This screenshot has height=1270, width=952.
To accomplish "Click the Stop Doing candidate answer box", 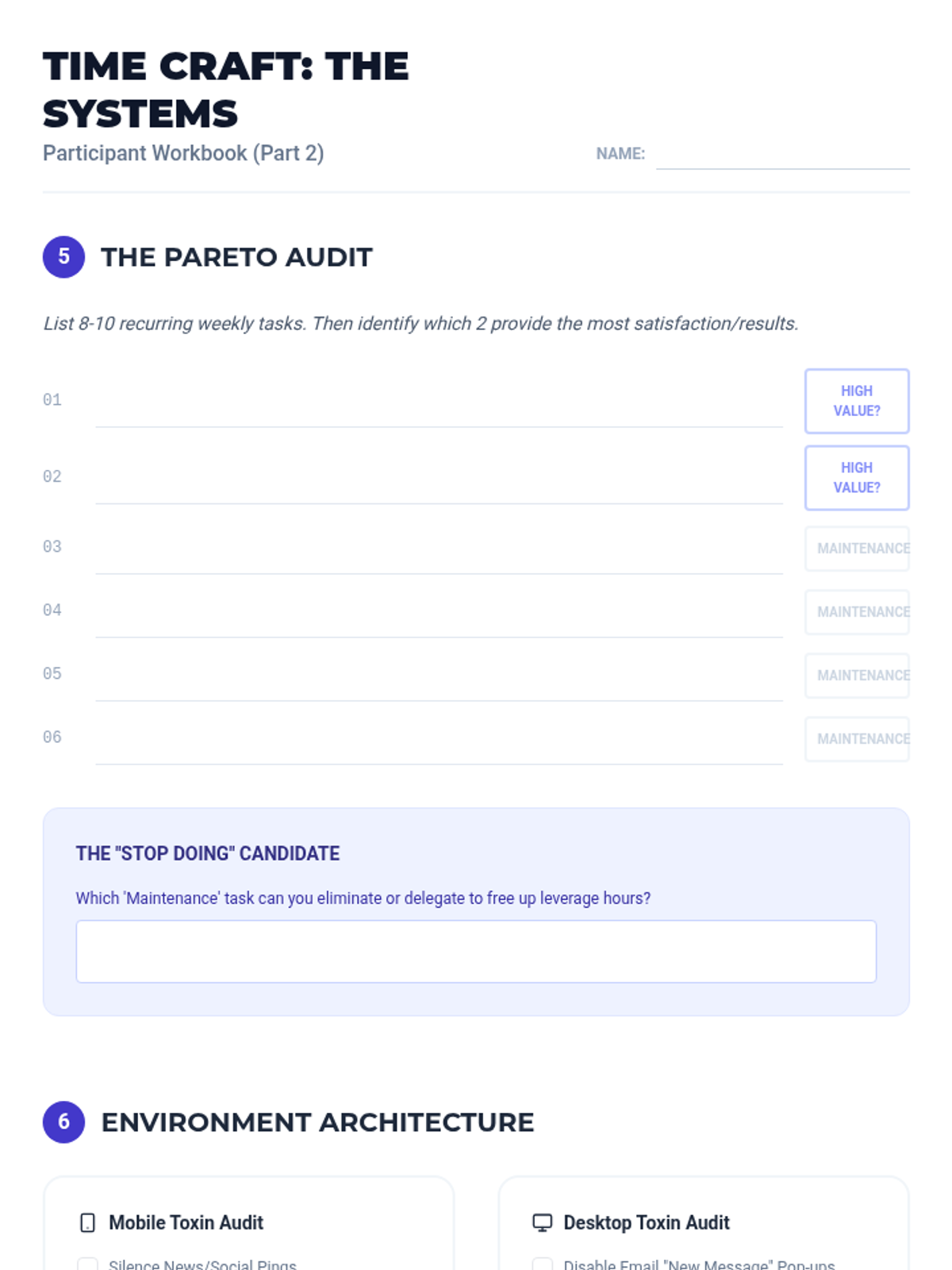I will pyautogui.click(x=476, y=952).
